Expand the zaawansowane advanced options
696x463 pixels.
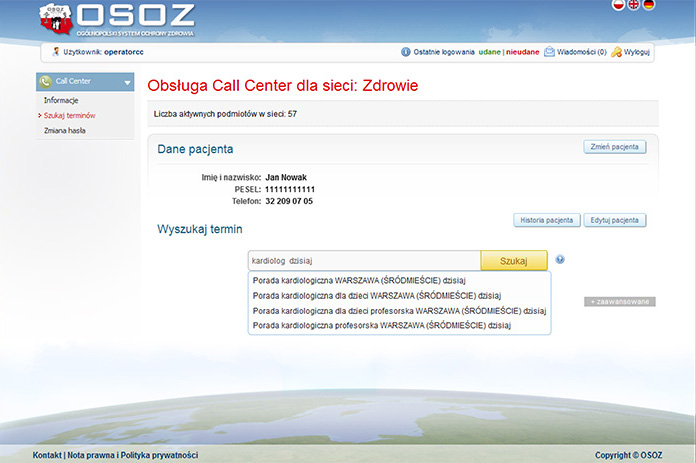620,302
